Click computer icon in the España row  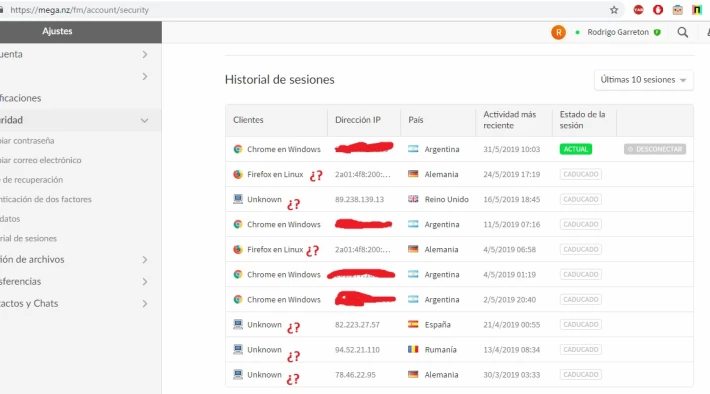(x=238, y=324)
